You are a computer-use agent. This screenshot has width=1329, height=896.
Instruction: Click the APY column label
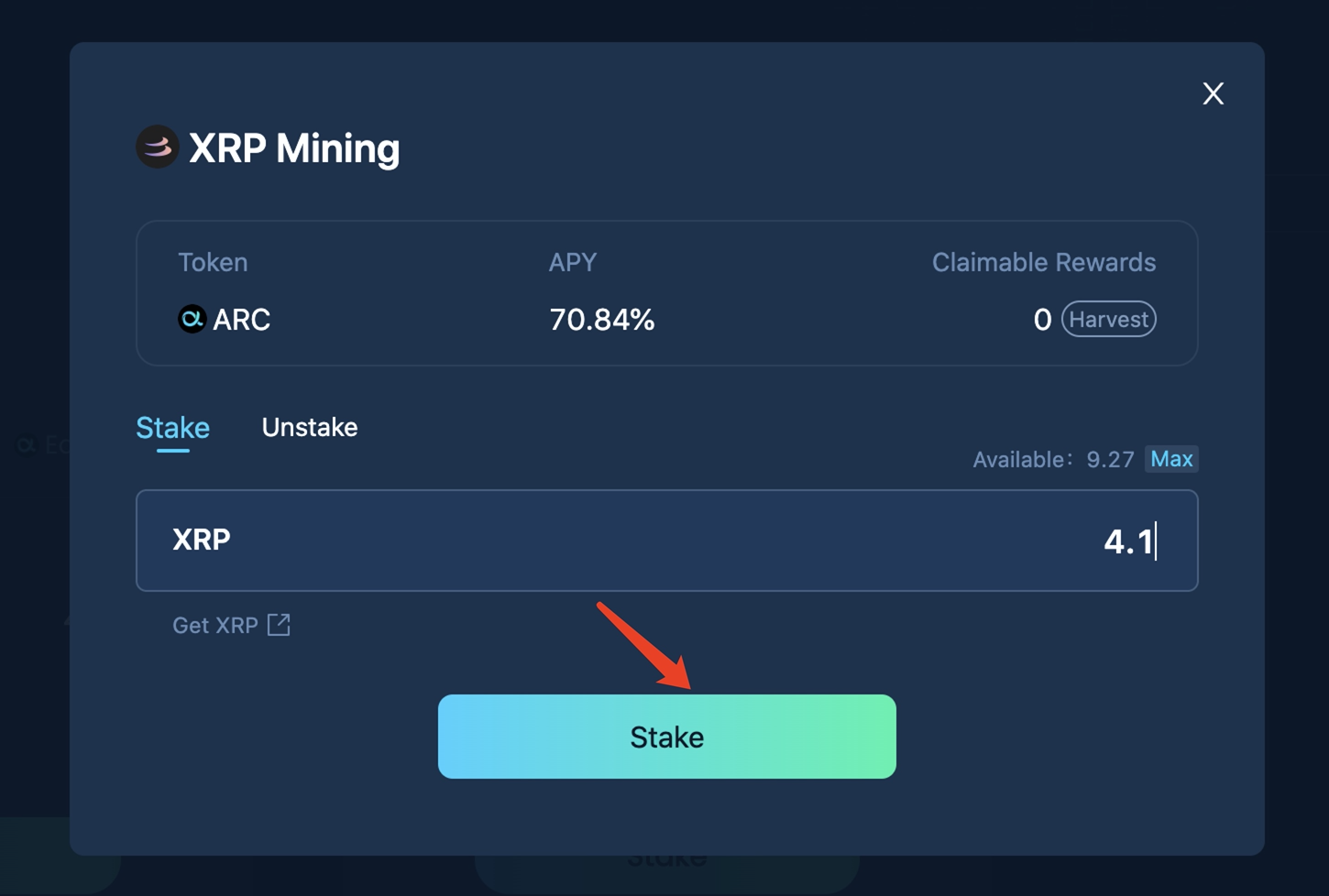[572, 263]
